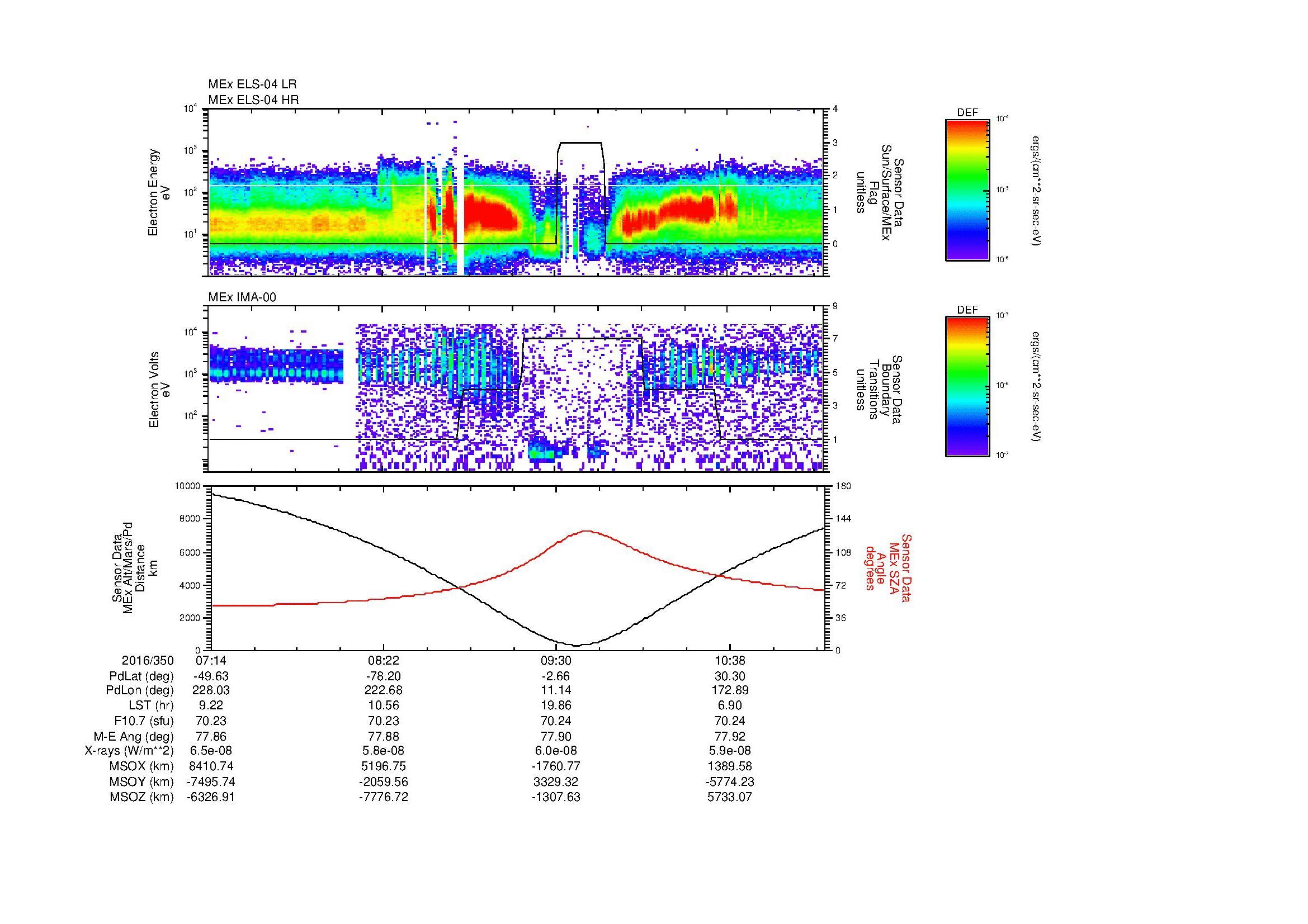Click the 10:38 time tick label
This screenshot has width=1308, height=924.
(x=730, y=661)
